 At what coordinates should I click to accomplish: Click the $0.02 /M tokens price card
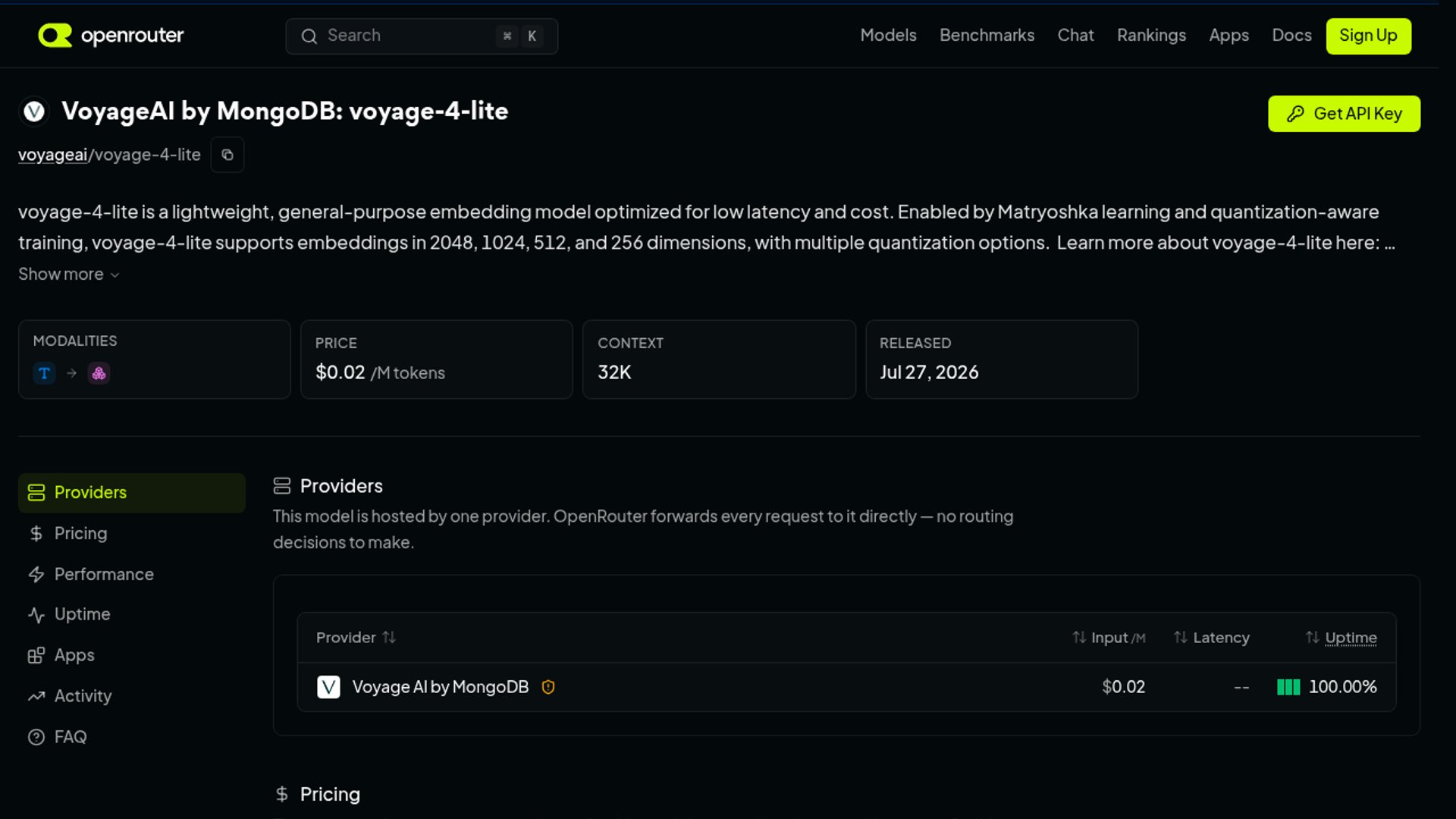pos(436,359)
